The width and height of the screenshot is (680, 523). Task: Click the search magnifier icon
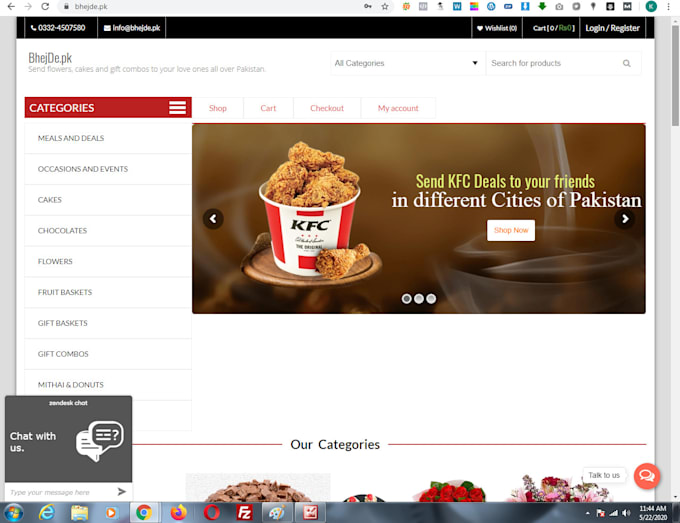point(627,63)
